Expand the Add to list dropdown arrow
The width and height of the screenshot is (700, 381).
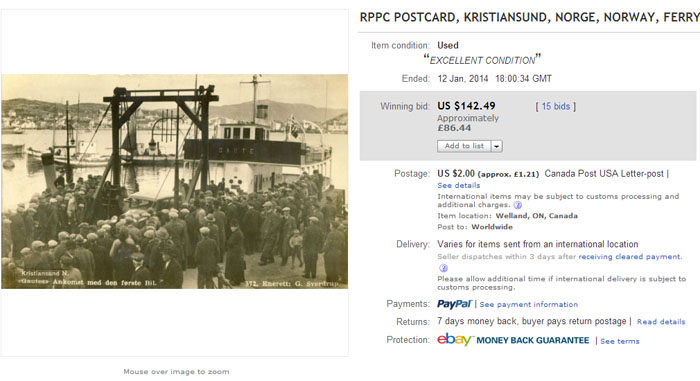pos(496,146)
